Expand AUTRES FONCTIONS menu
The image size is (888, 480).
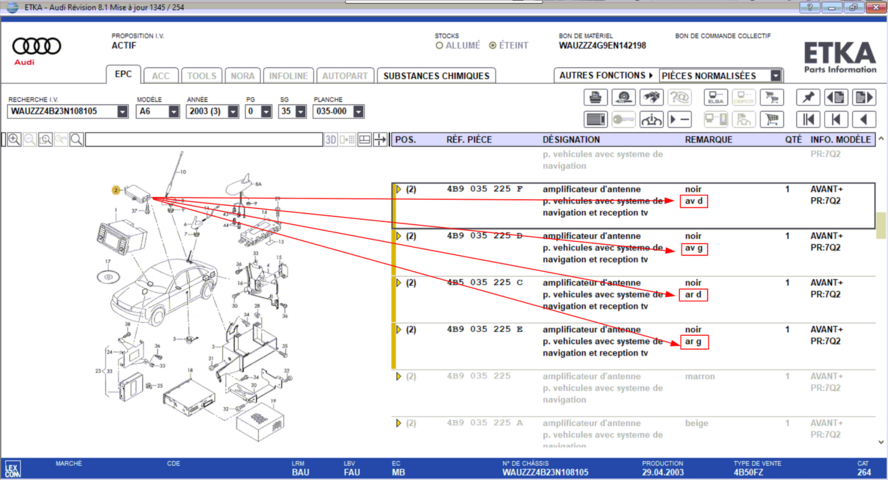pos(606,75)
